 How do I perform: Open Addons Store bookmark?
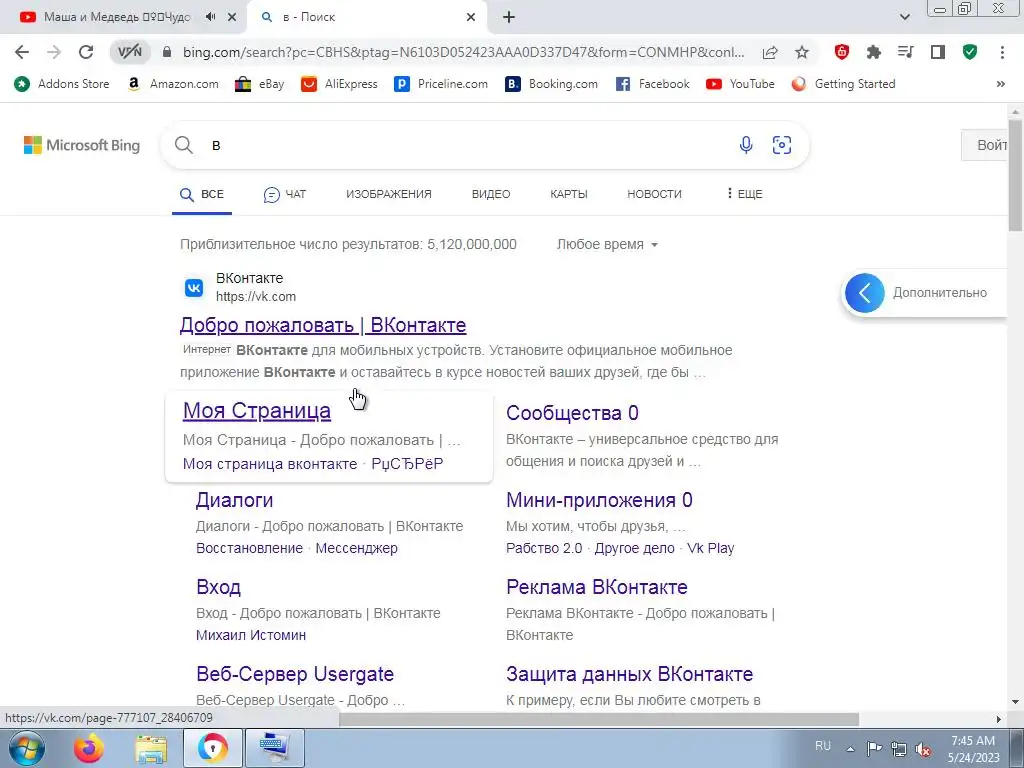point(62,84)
